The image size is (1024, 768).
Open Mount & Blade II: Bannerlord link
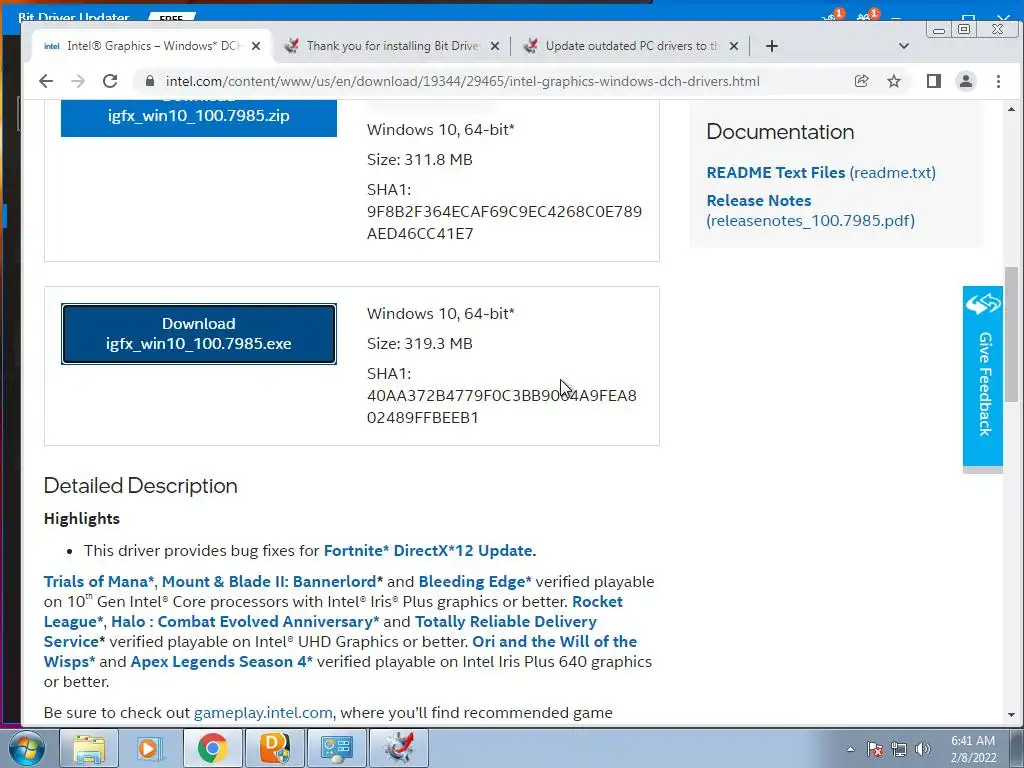[269, 582]
